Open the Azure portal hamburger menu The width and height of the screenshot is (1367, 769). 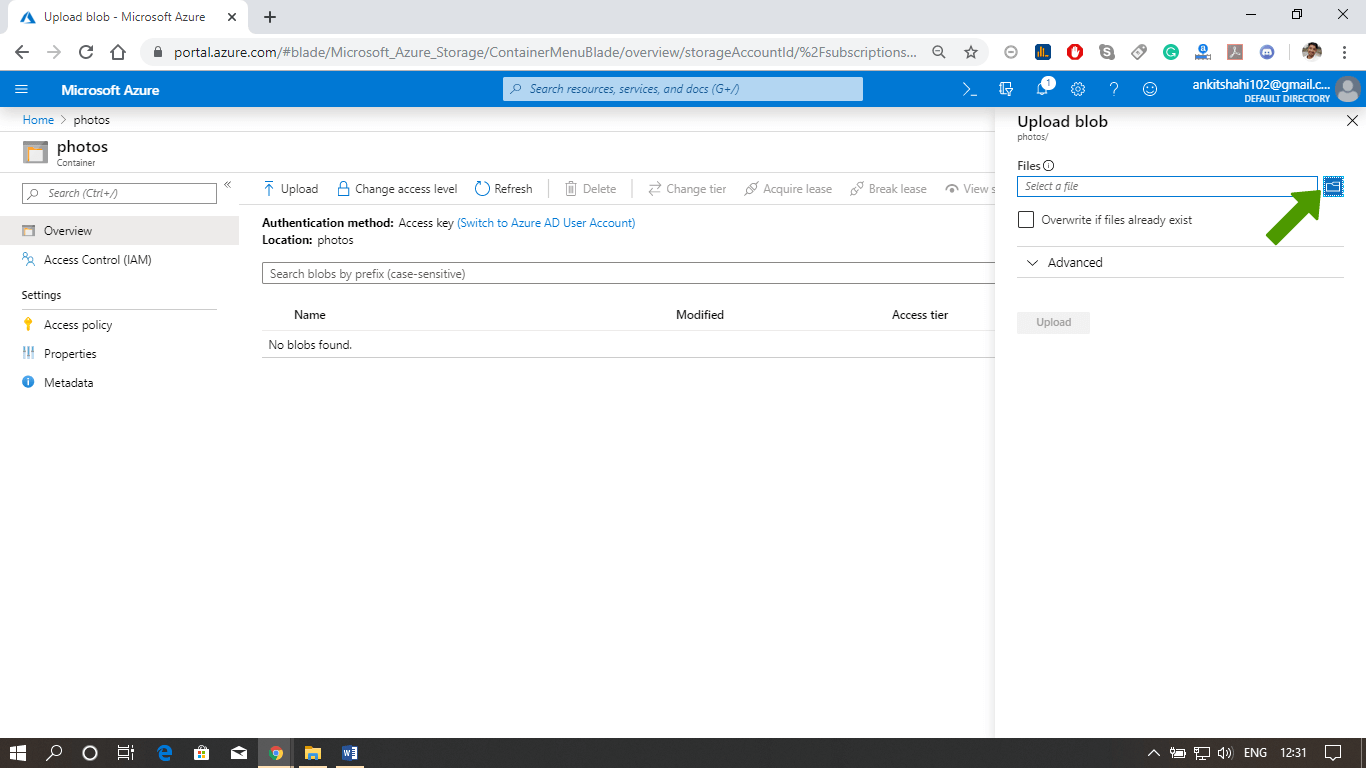22,89
